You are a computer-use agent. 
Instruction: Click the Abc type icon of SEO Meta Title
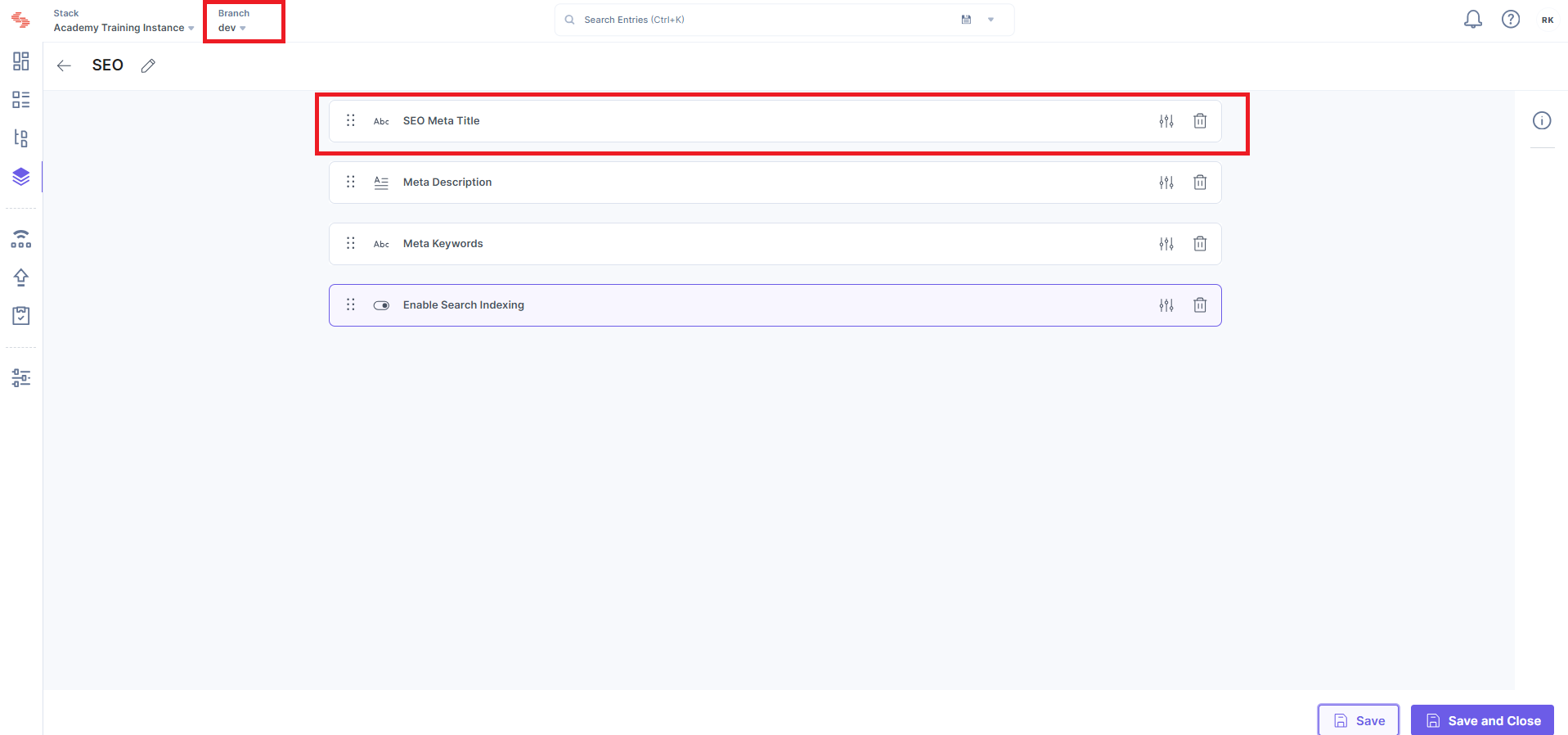click(381, 121)
